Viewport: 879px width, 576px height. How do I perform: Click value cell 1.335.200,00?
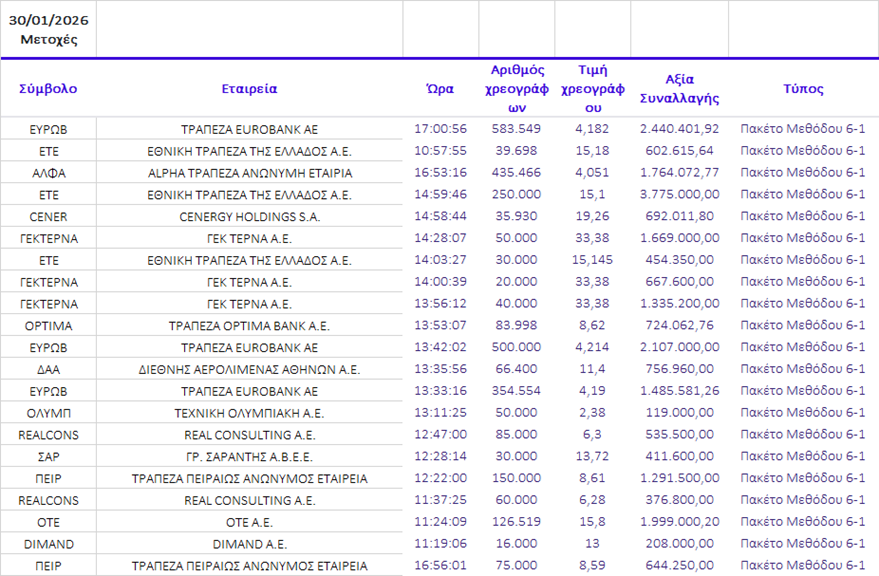click(679, 304)
